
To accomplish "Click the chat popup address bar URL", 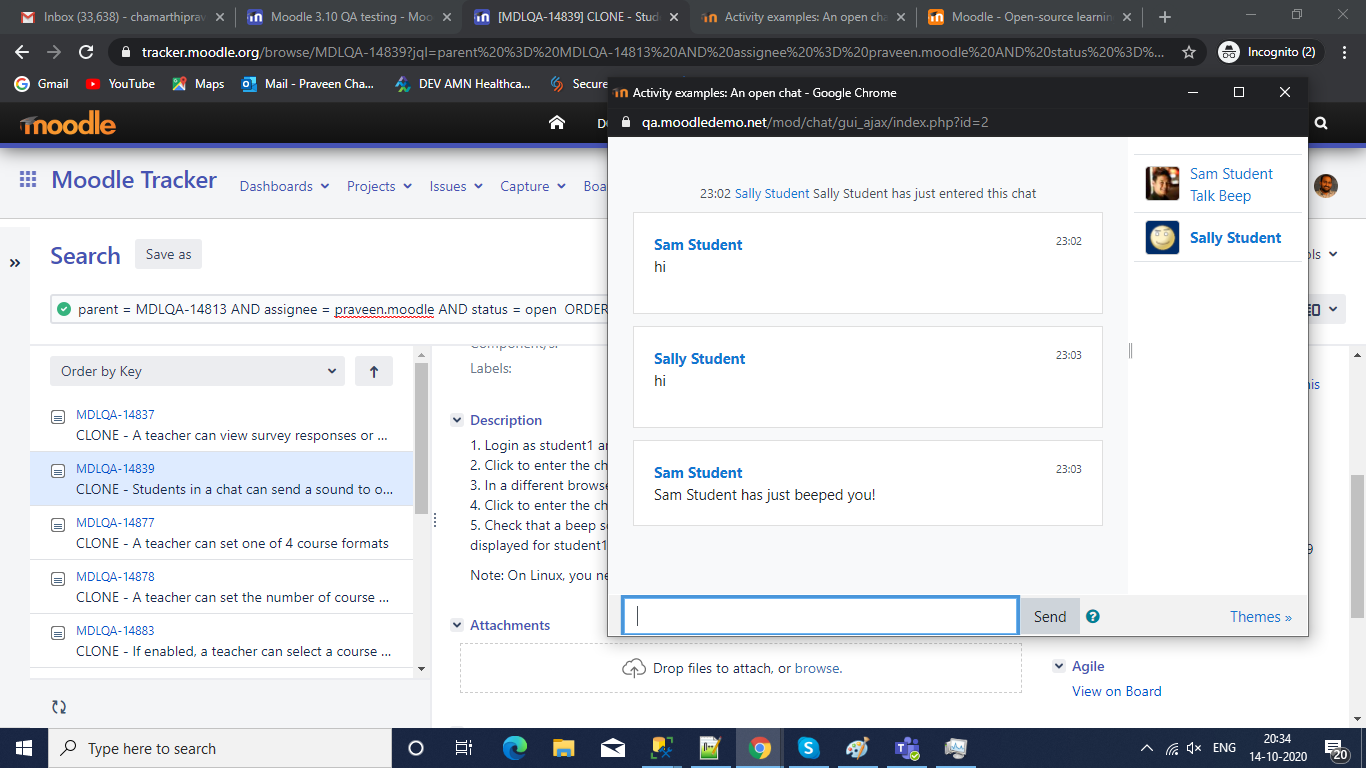I will pos(815,122).
